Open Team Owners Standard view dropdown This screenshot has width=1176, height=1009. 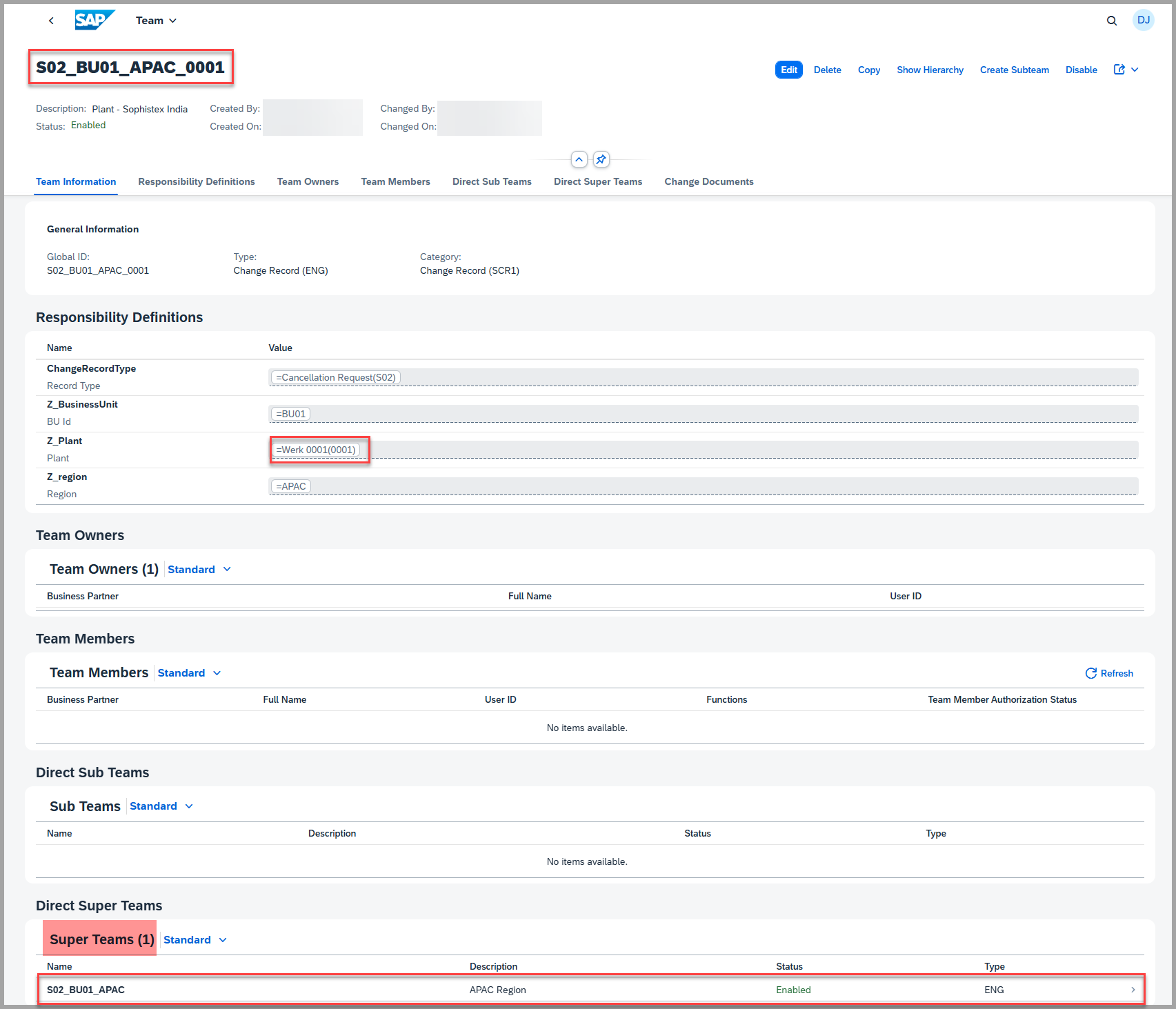coord(199,570)
